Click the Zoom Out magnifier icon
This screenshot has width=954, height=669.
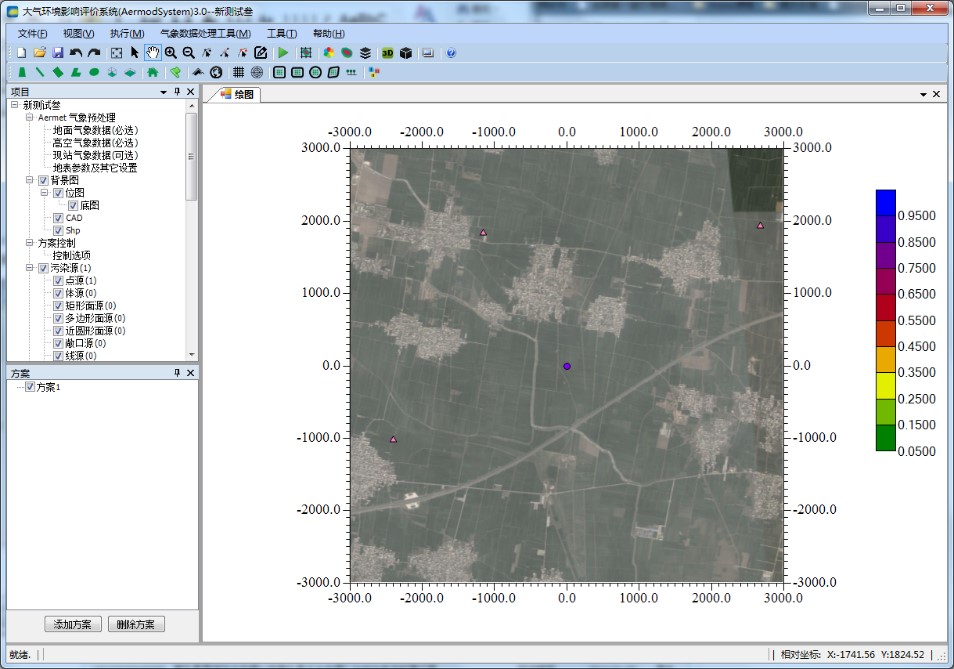[x=189, y=52]
